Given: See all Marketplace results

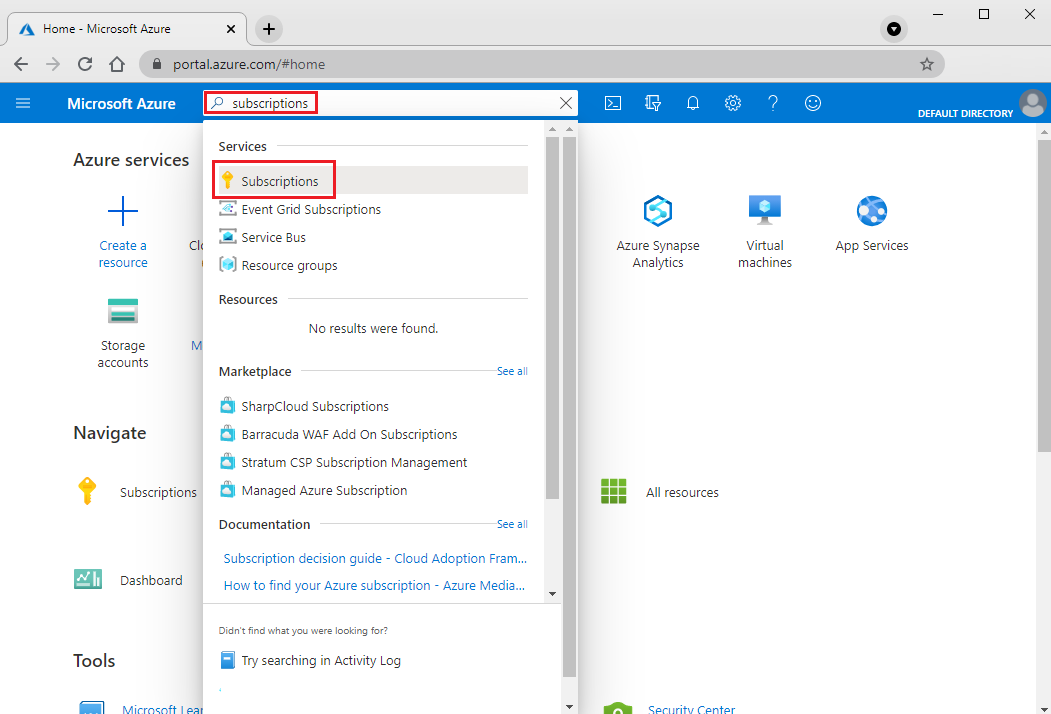Looking at the screenshot, I should click(511, 371).
